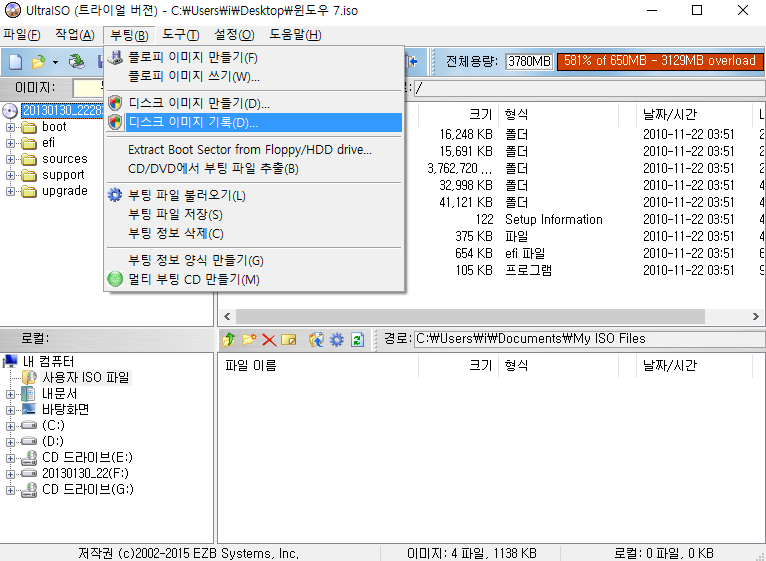Click the efi 파일 type cell
This screenshot has width=766, height=561.
click(x=525, y=253)
